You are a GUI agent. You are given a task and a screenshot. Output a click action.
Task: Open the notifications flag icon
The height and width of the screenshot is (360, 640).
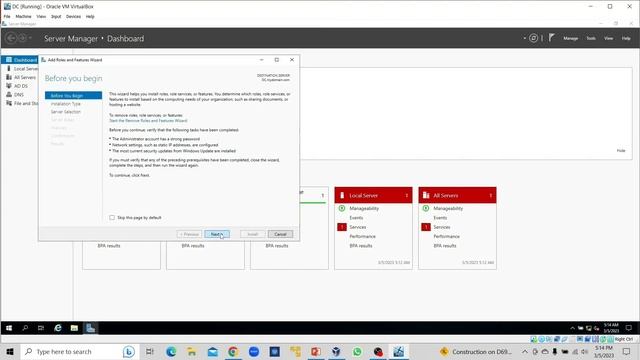coord(551,38)
